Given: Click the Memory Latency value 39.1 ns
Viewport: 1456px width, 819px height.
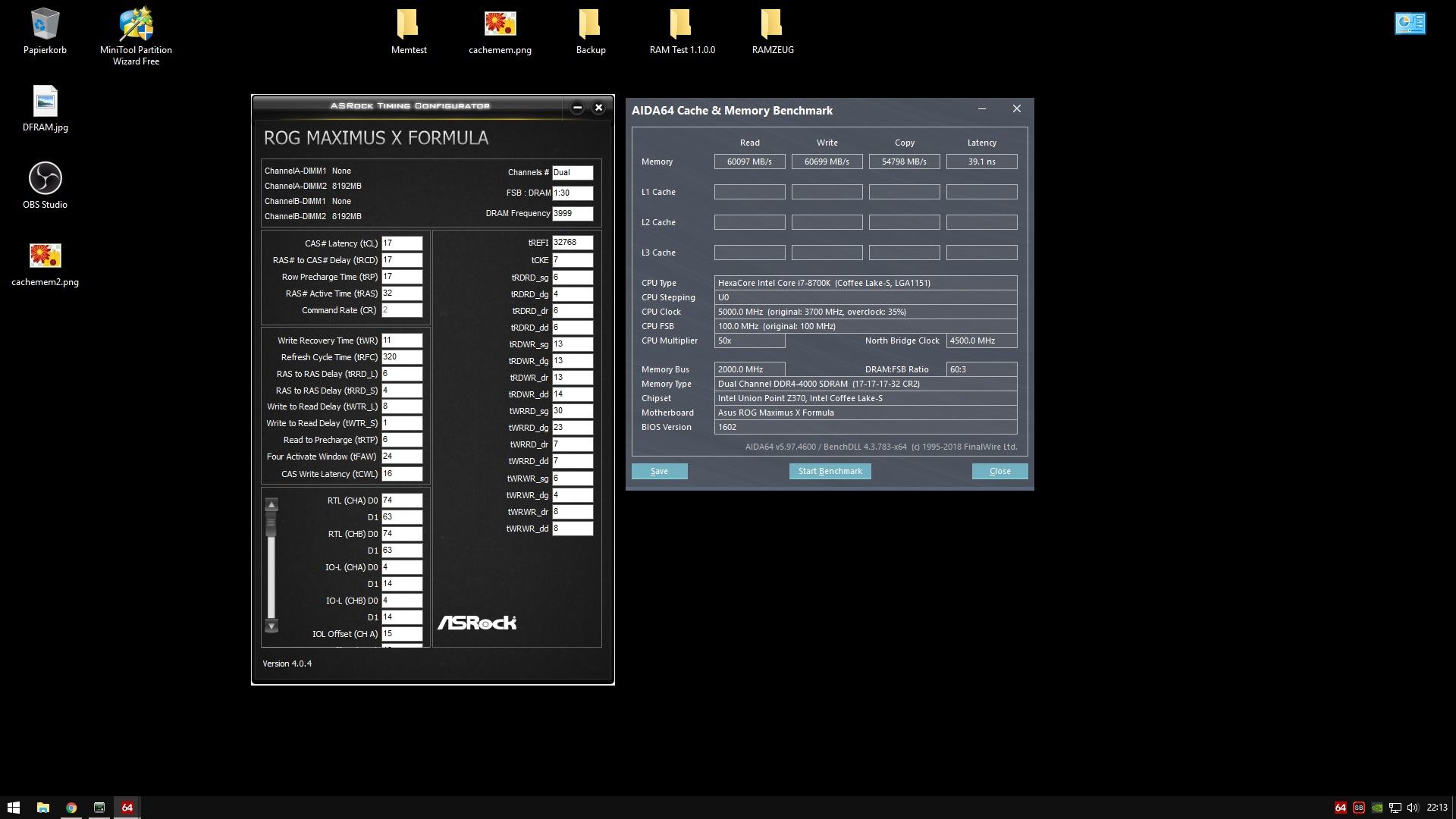Looking at the screenshot, I should click(x=981, y=162).
